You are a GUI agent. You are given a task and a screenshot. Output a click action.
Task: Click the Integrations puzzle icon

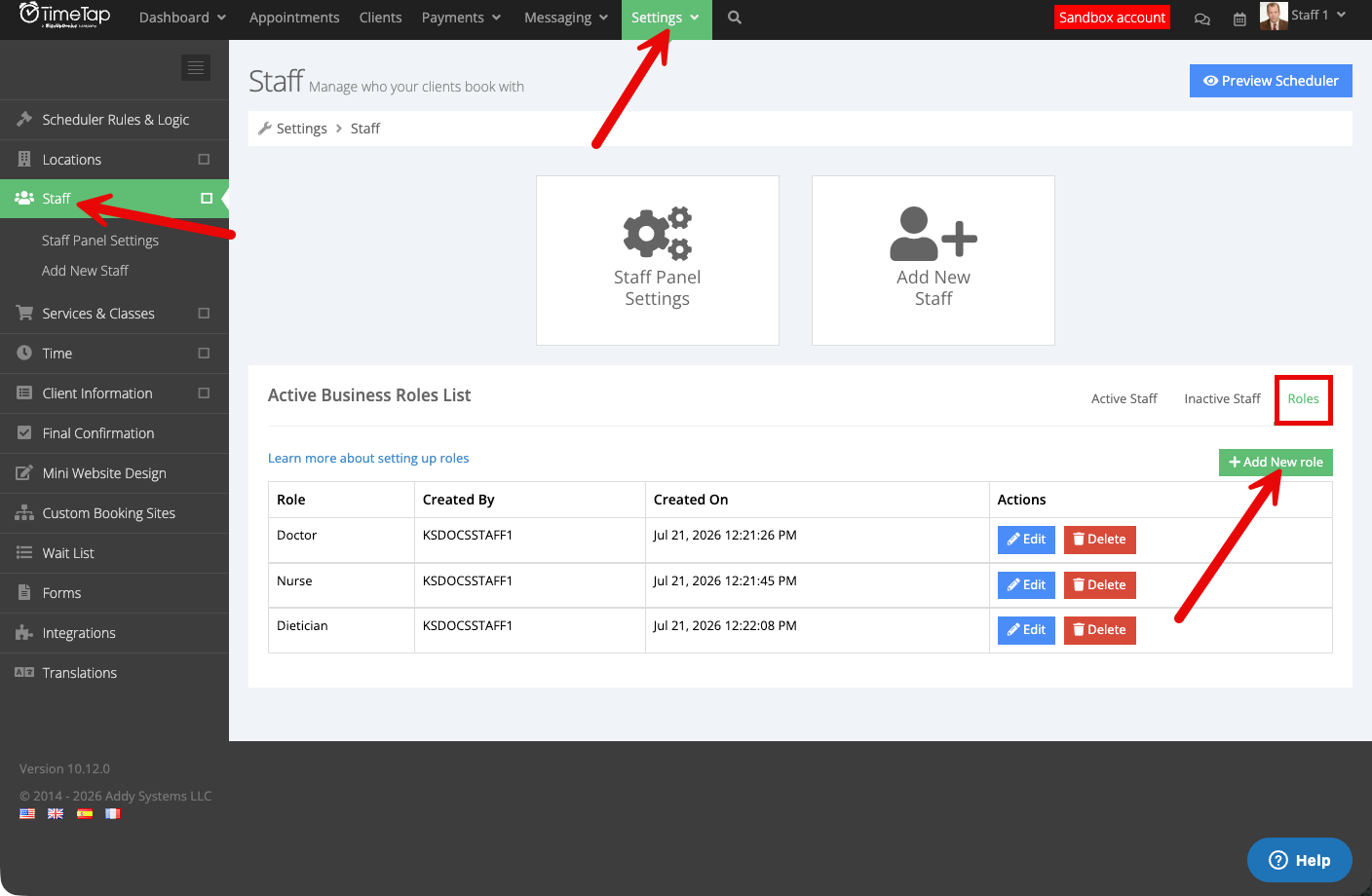pyautogui.click(x=24, y=632)
